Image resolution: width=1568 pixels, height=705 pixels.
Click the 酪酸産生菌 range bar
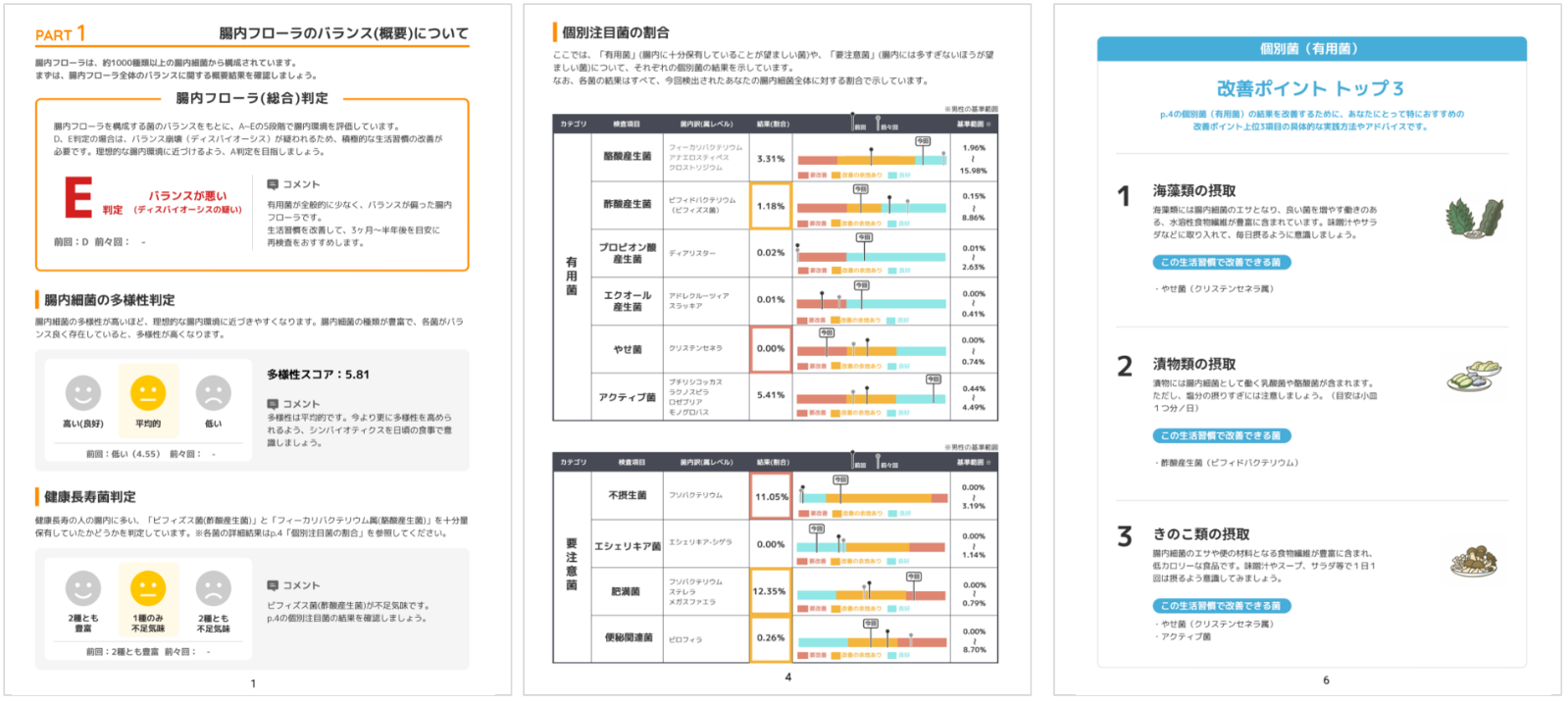(871, 158)
